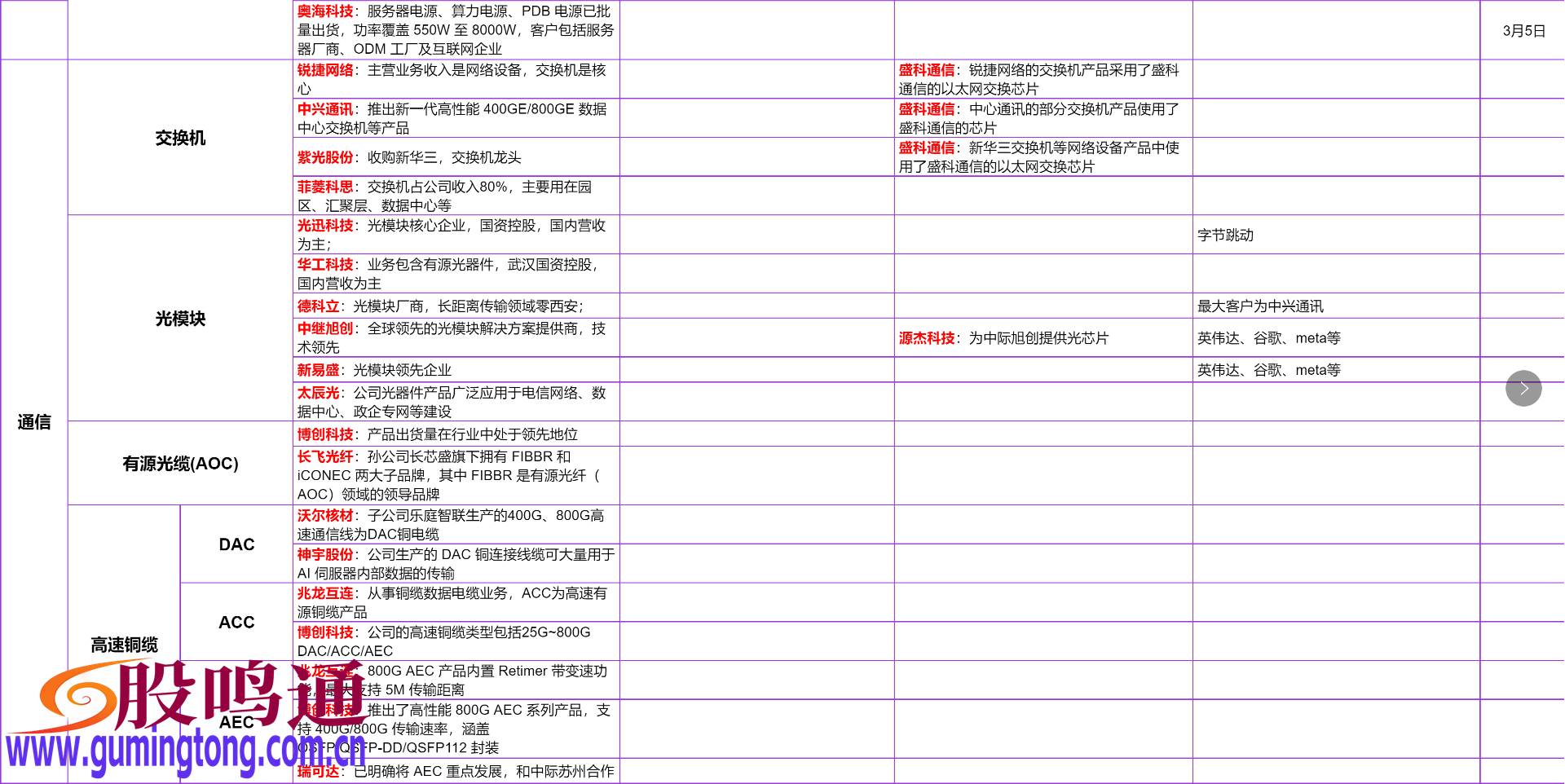This screenshot has width=1565, height=784.
Task: Click the 高速铜缆 category label
Action: tap(123, 644)
